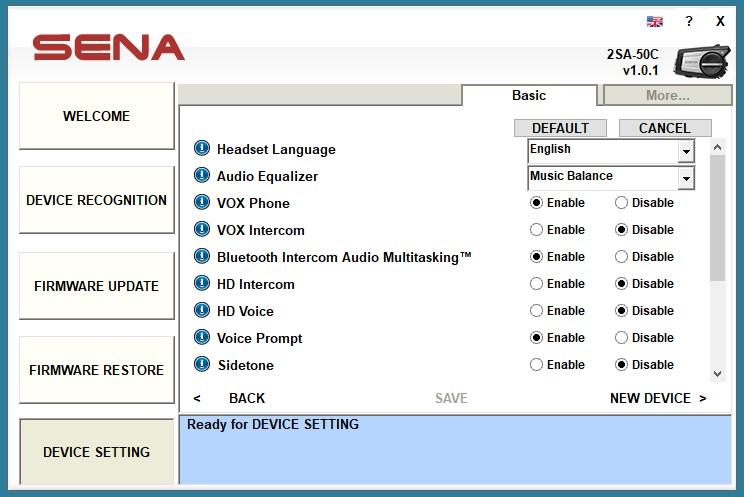Open the Audio Equalizer dropdown
This screenshot has width=744, height=497.
[685, 178]
